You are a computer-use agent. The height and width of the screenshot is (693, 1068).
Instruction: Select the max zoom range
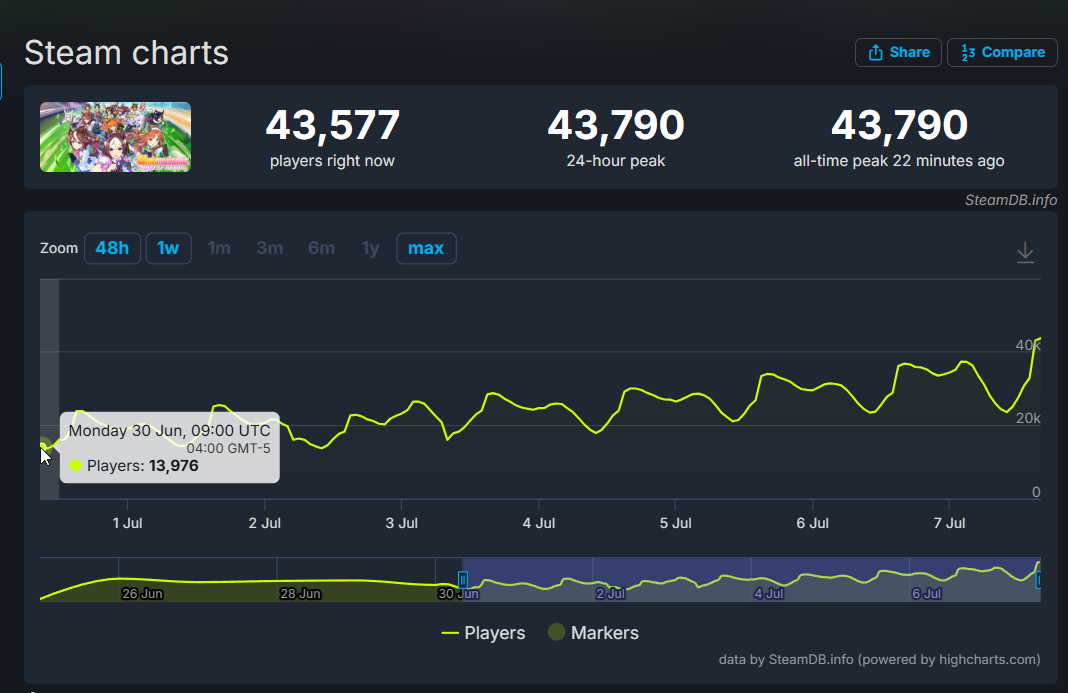click(426, 248)
